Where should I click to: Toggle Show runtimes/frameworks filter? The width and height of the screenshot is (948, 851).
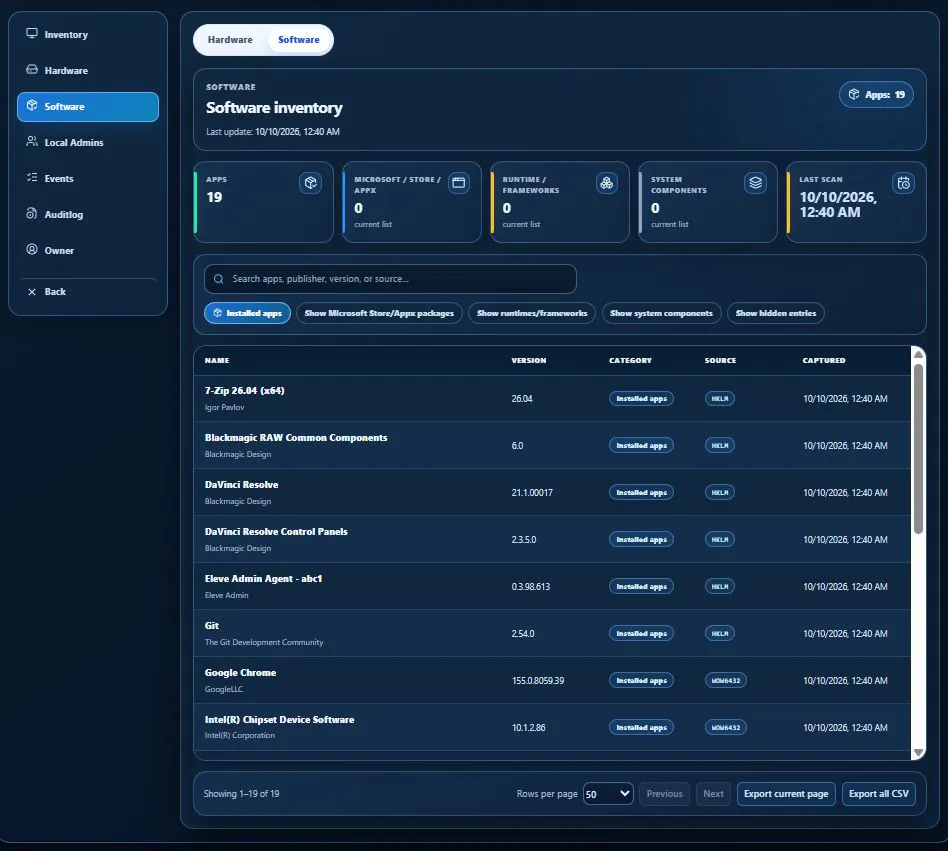(x=532, y=313)
